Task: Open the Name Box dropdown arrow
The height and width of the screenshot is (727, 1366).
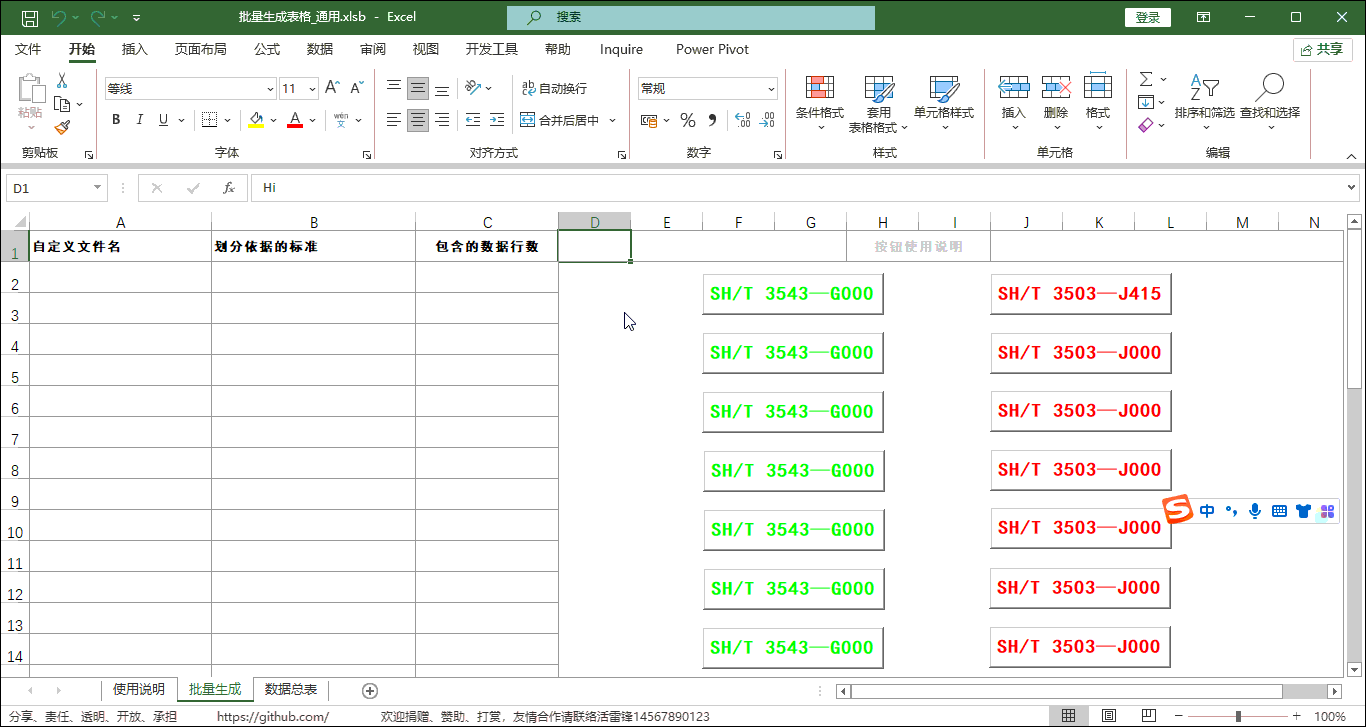Action: tap(97, 188)
